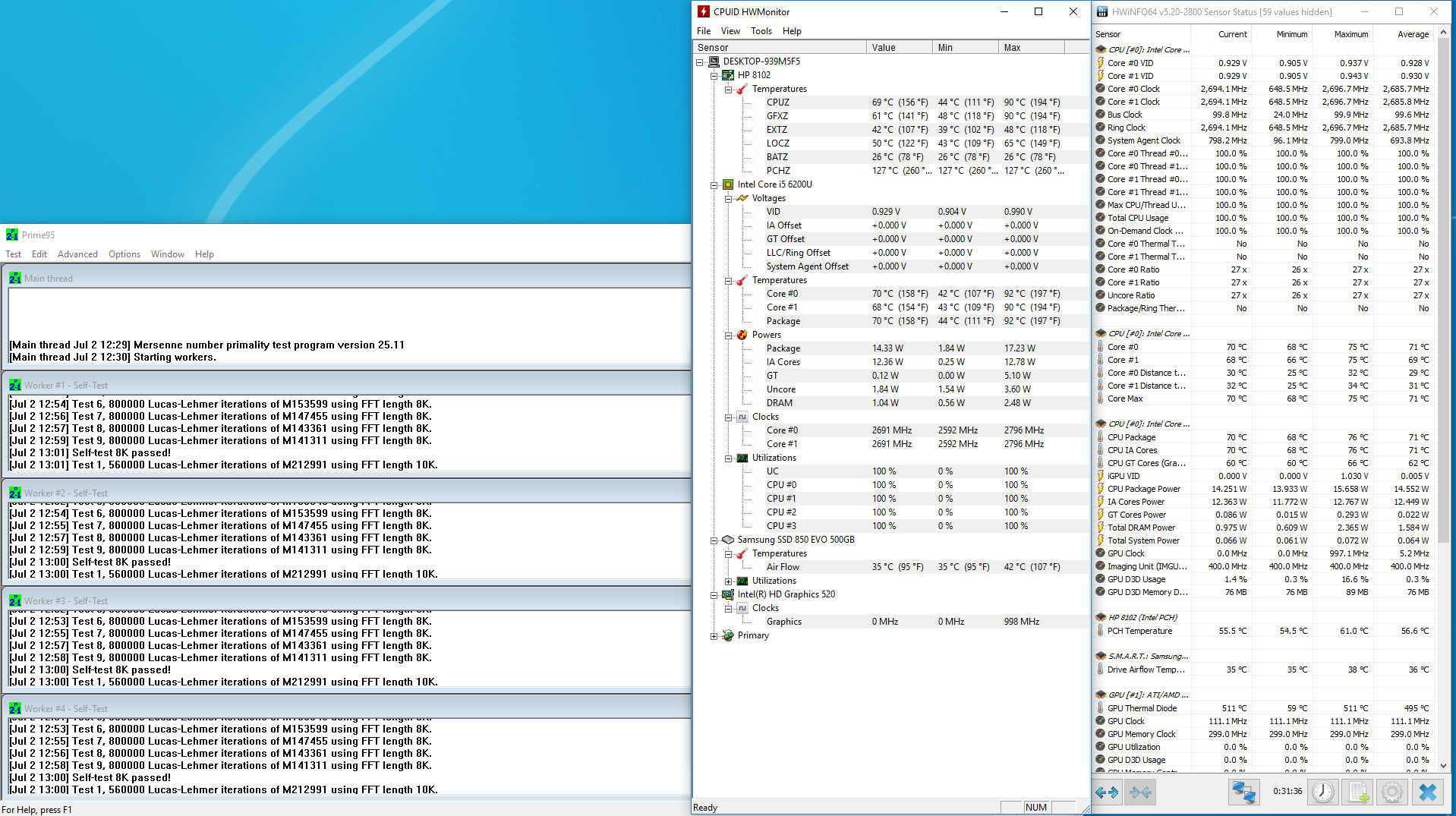Click the HWiNFO Core #0 VID lightning icon
This screenshot has width=1456, height=816.
point(1100,63)
